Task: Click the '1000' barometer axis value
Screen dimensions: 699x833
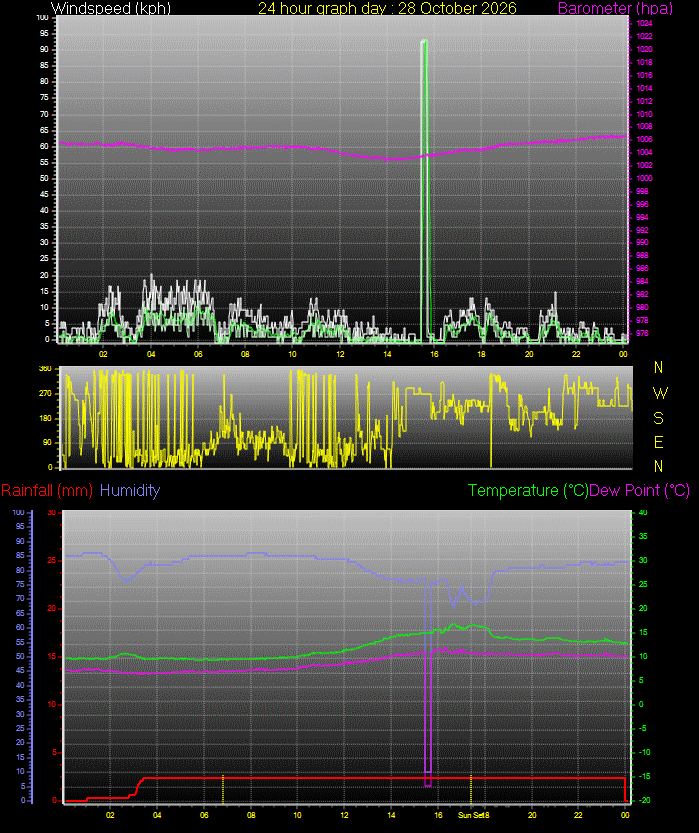Action: pos(644,178)
